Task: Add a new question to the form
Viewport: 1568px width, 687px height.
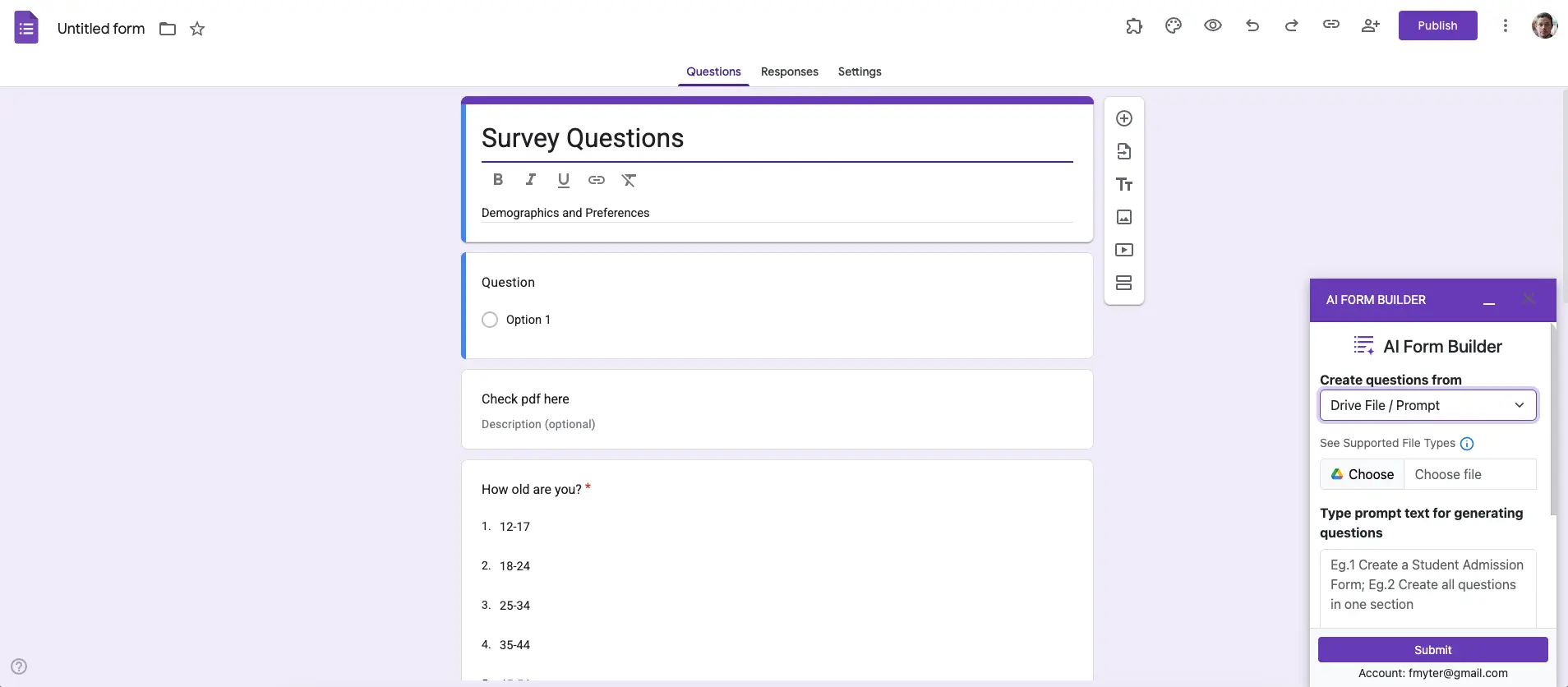Action: pos(1124,118)
